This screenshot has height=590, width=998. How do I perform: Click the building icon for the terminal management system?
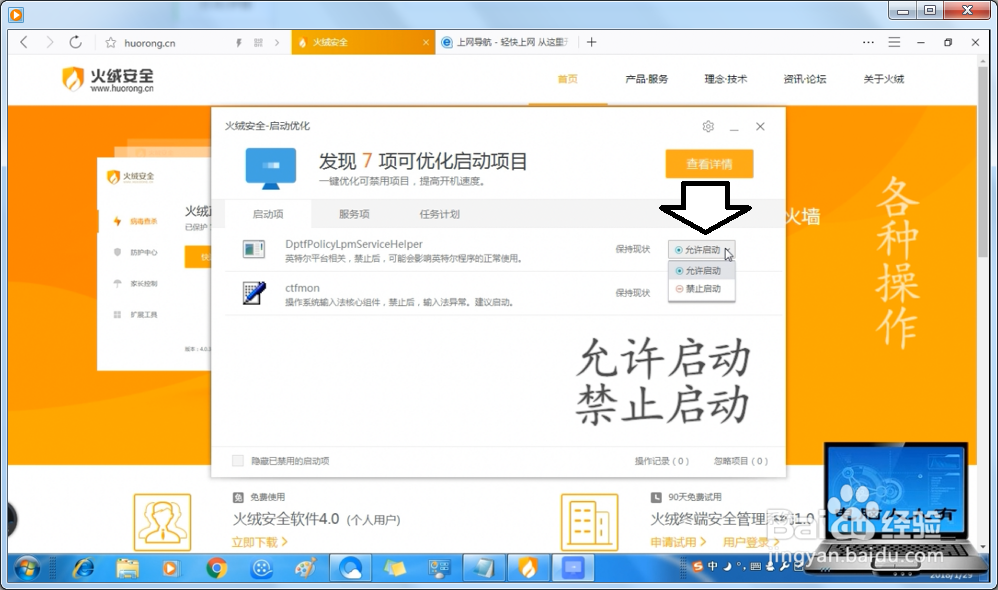coord(589,523)
